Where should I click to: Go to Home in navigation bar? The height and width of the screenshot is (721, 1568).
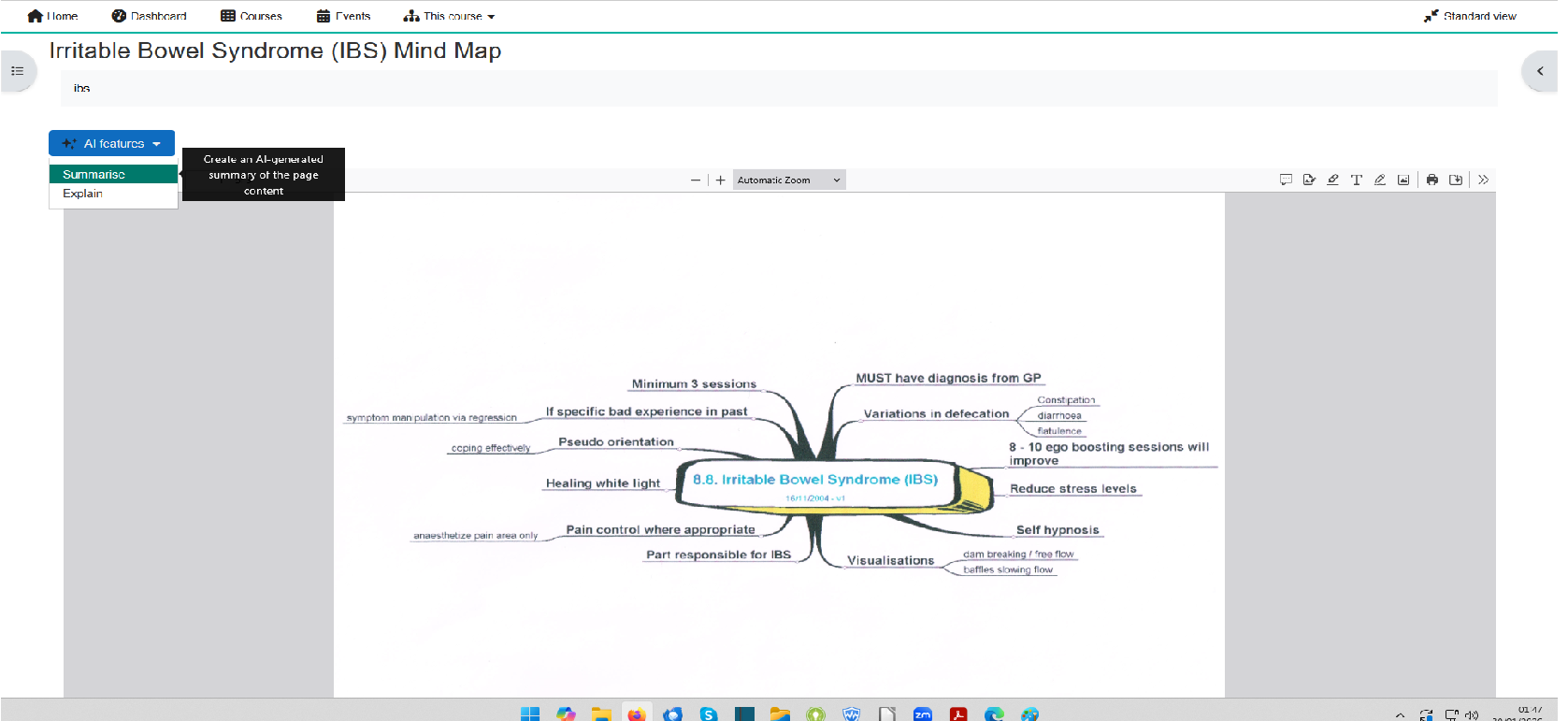click(52, 16)
